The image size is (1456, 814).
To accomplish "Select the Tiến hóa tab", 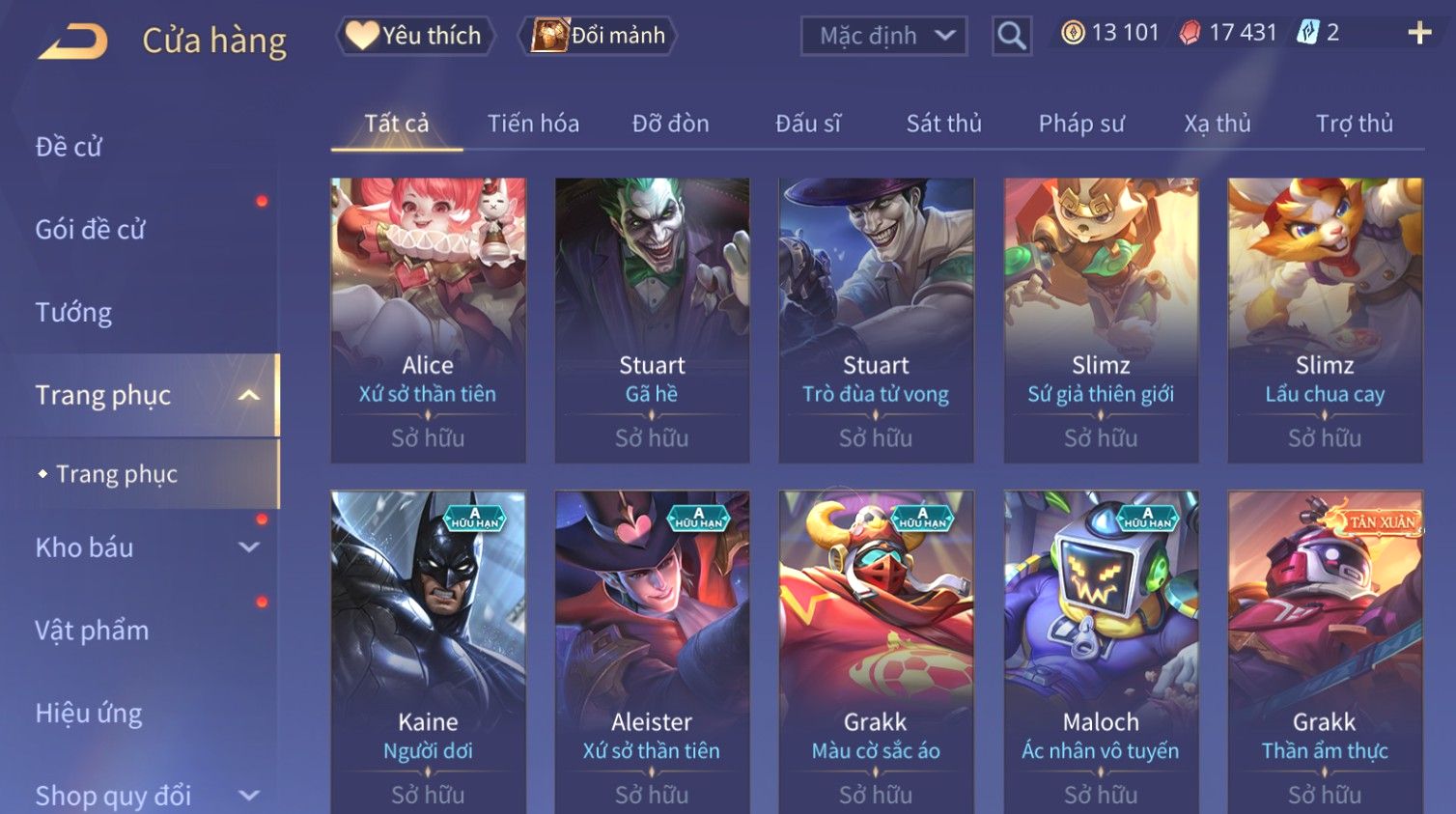I will [533, 124].
